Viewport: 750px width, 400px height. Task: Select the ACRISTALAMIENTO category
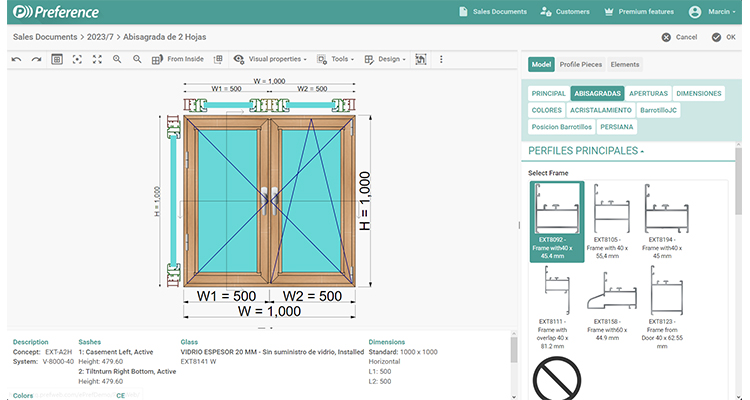click(x=601, y=110)
